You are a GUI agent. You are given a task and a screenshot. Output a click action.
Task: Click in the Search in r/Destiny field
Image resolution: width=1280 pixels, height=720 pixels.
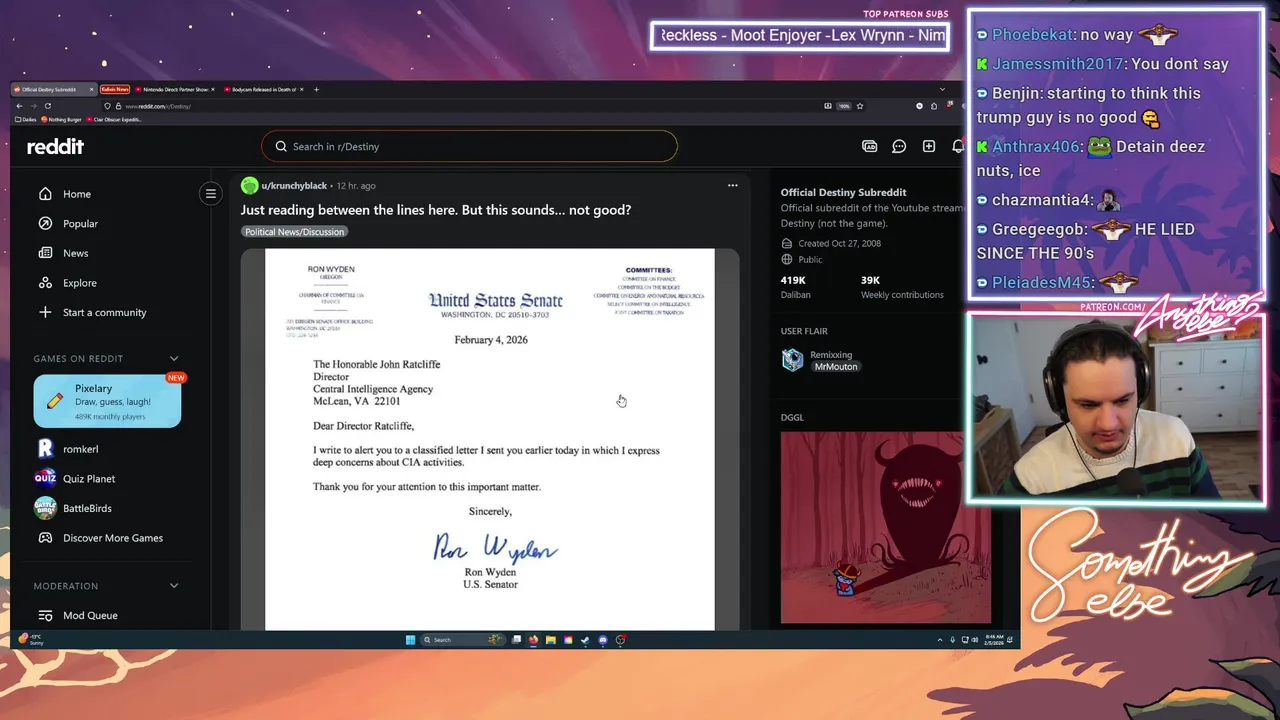pos(469,146)
